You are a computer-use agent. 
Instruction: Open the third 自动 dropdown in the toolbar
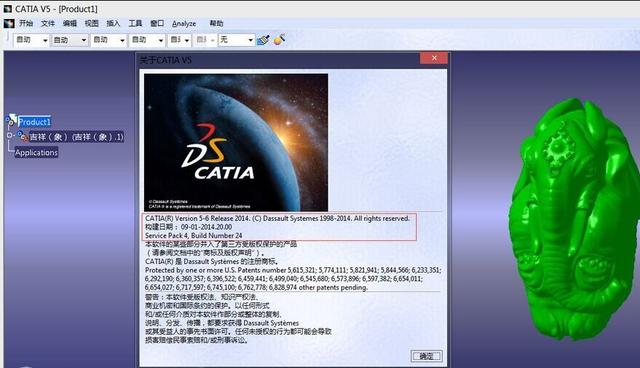[x=108, y=40]
